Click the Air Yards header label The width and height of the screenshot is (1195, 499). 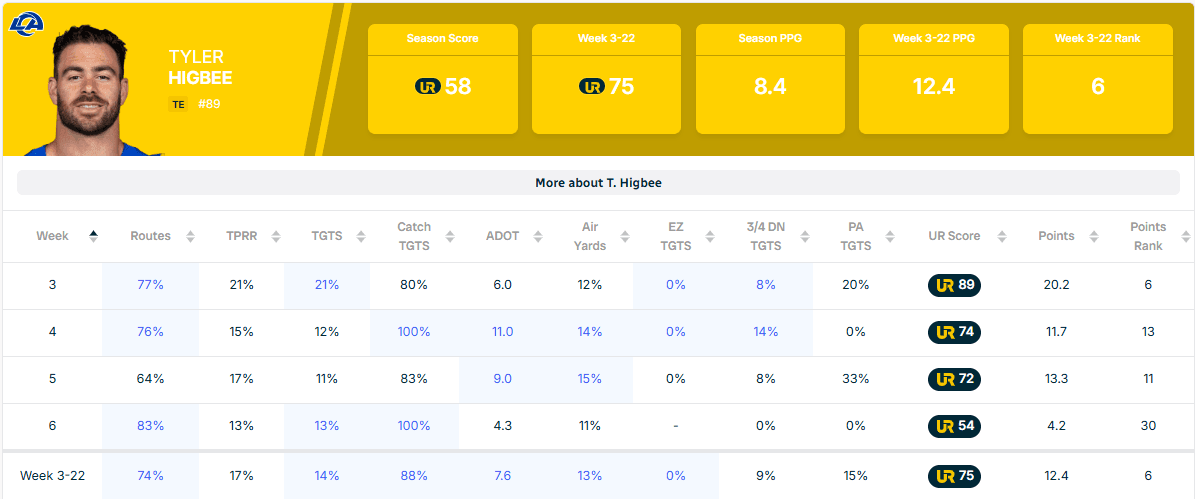(x=589, y=236)
